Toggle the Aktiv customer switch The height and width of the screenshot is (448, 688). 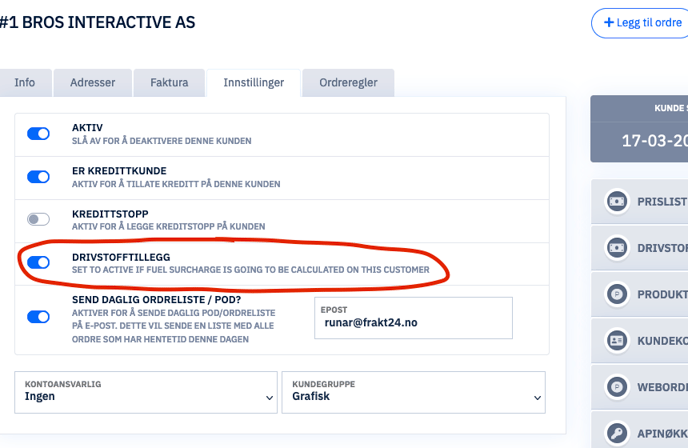pos(38,134)
